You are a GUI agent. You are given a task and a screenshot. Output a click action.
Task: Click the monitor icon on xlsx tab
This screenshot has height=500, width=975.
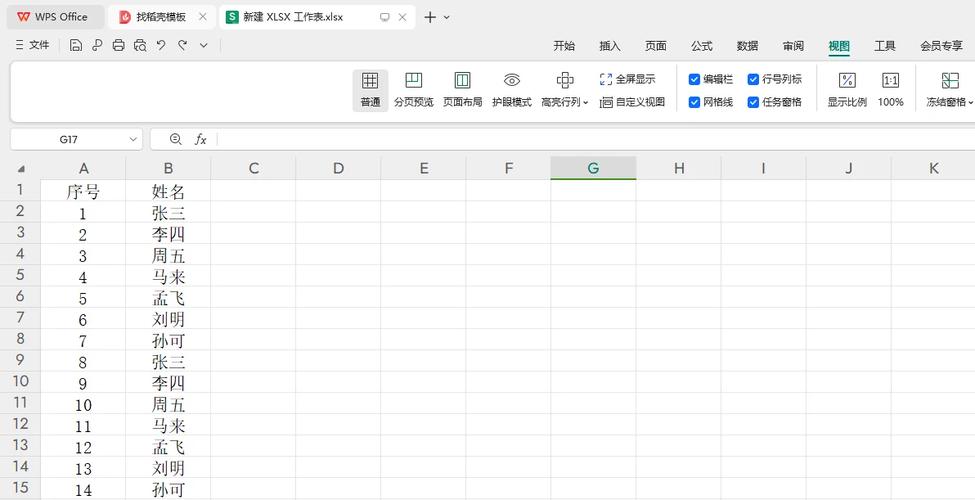(384, 17)
